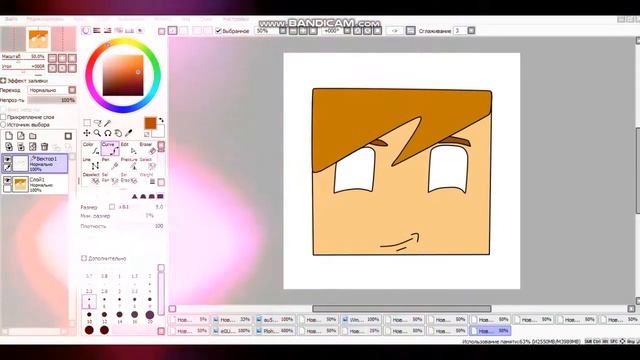640x360 pixels.
Task: Switch to the Win... 100% document tab
Action: tap(361, 320)
